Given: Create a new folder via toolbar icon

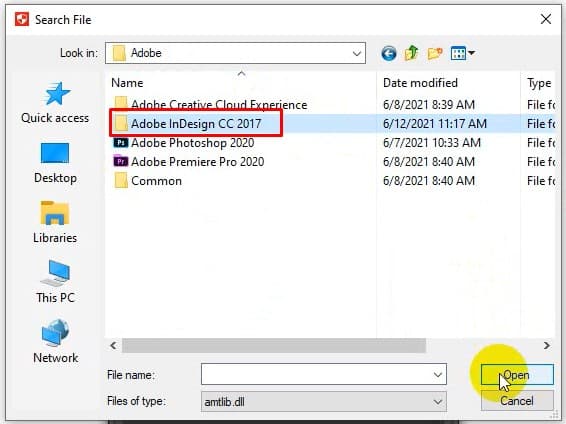Looking at the screenshot, I should pyautogui.click(x=435, y=54).
